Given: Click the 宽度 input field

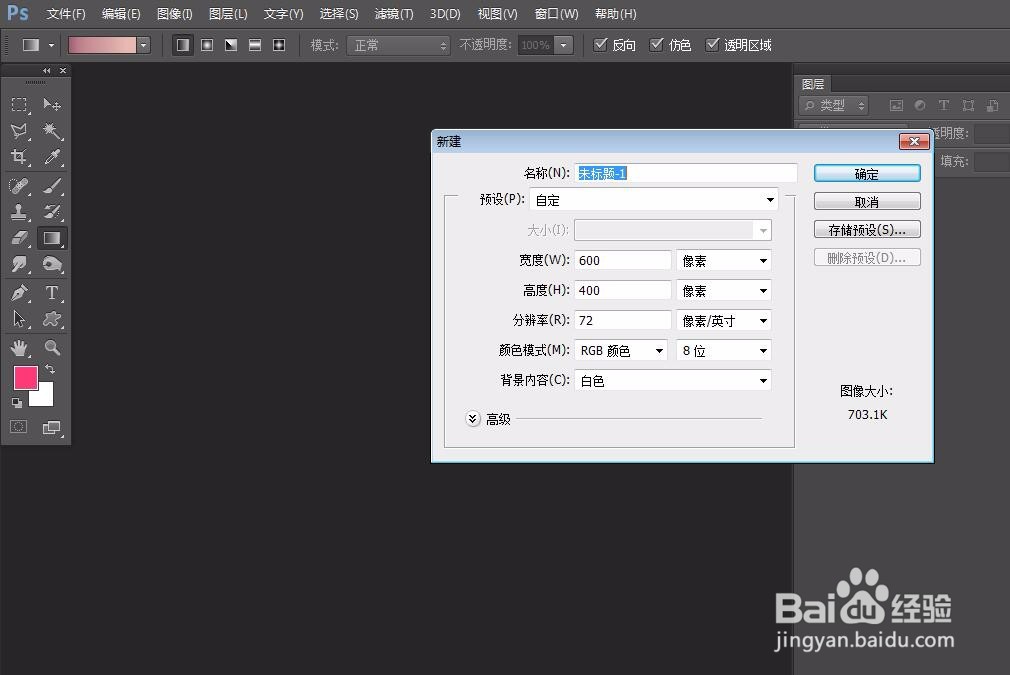Looking at the screenshot, I should (623, 260).
